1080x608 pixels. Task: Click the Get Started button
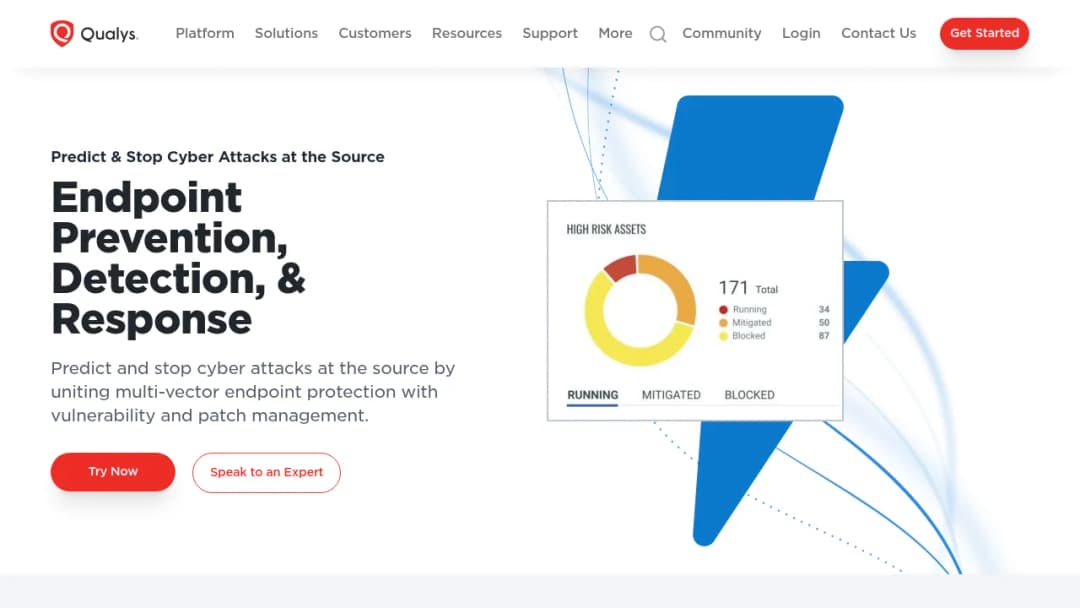(984, 33)
